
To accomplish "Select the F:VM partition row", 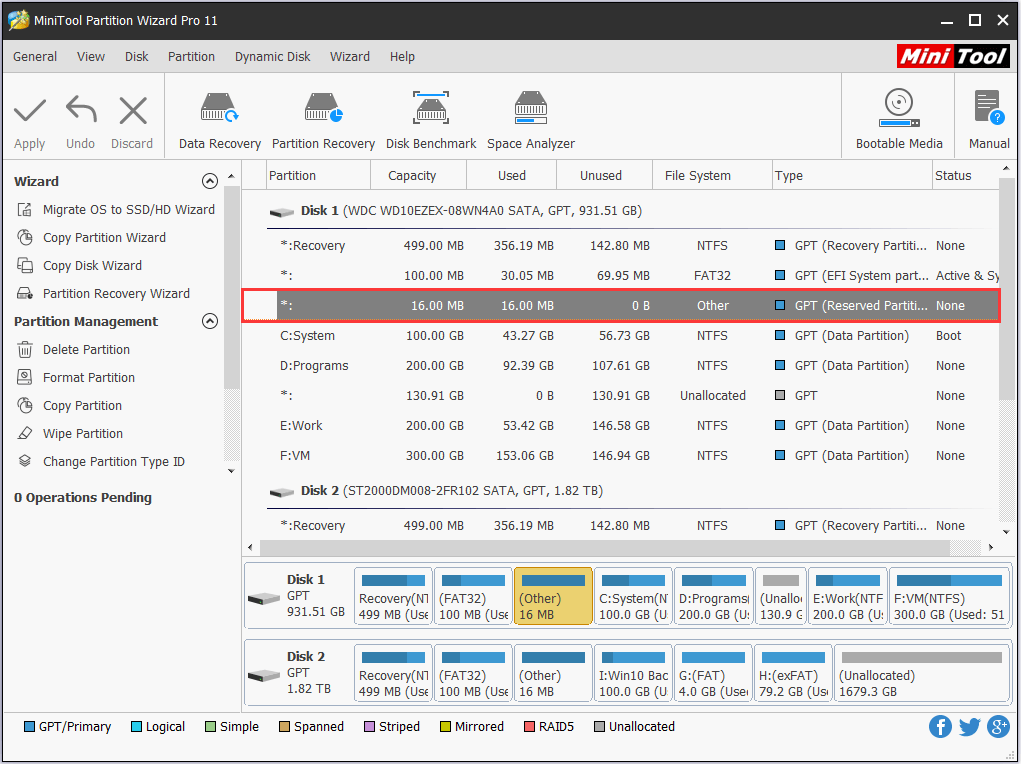I will pyautogui.click(x=621, y=455).
